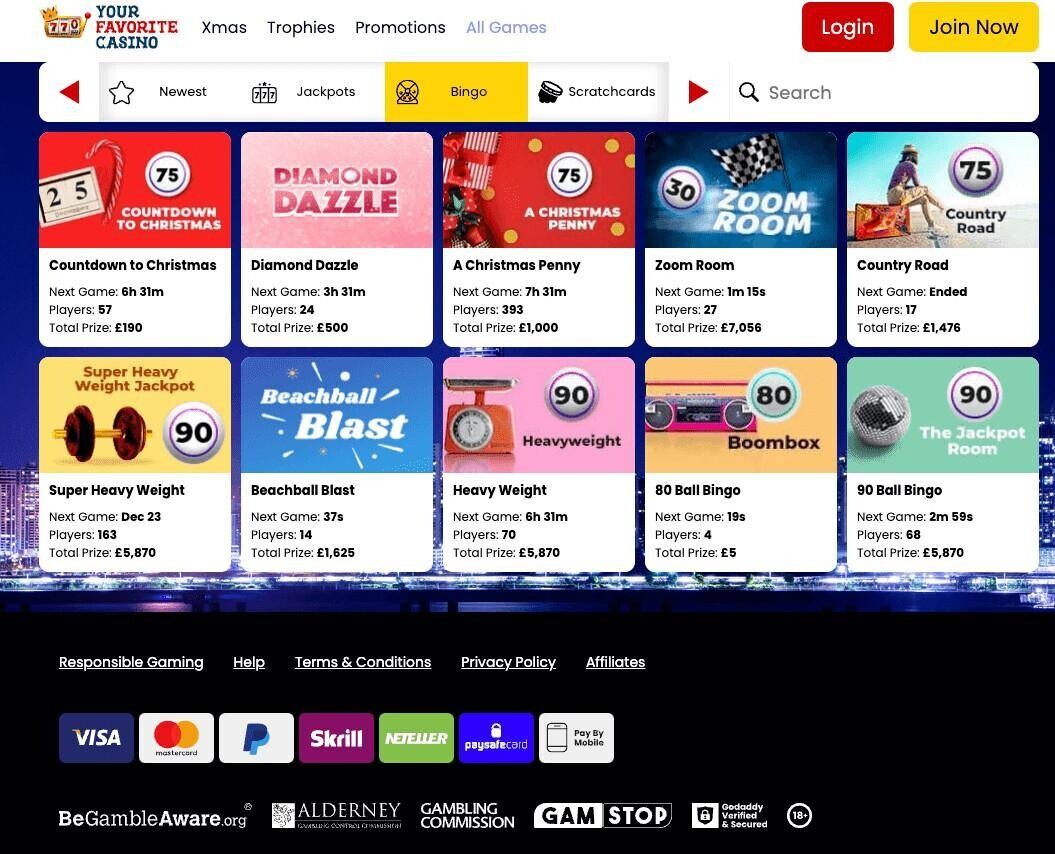Select the Bingo category tab
This screenshot has width=1055, height=854.
[x=456, y=92]
